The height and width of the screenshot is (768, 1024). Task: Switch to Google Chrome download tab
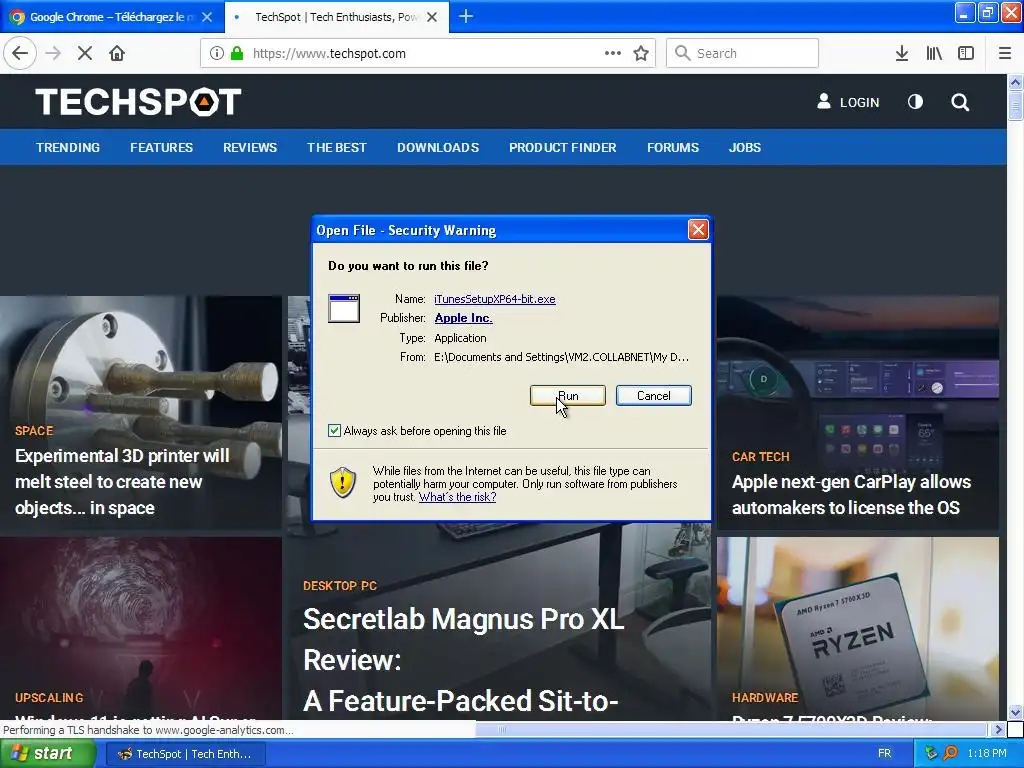pyautogui.click(x=111, y=17)
